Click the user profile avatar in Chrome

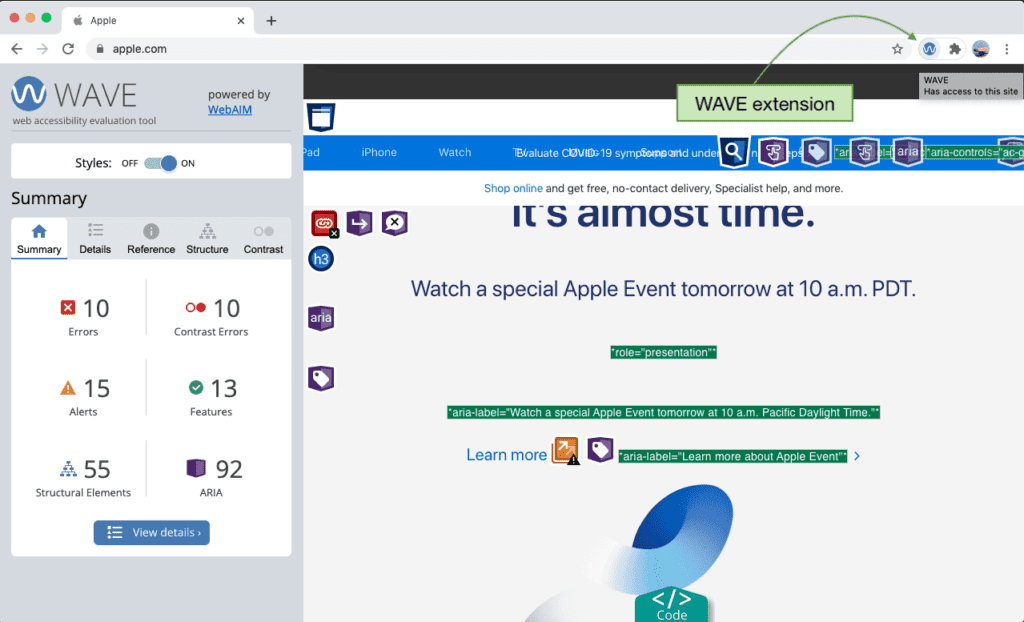coord(980,49)
